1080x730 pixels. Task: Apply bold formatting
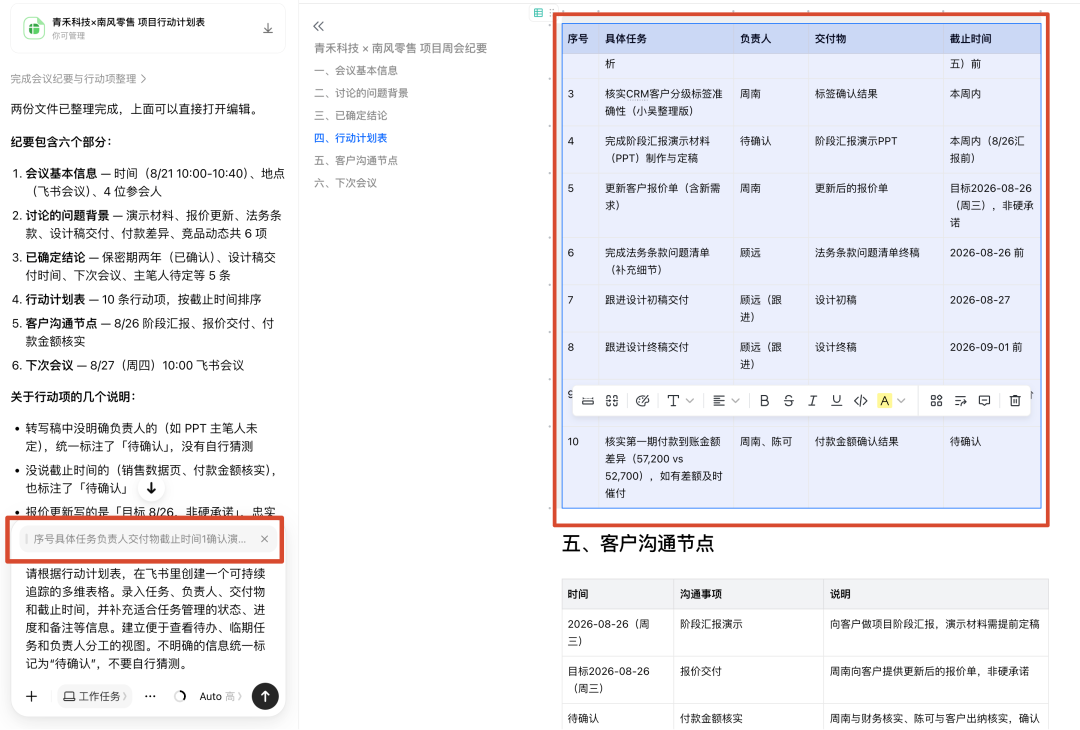tap(764, 401)
